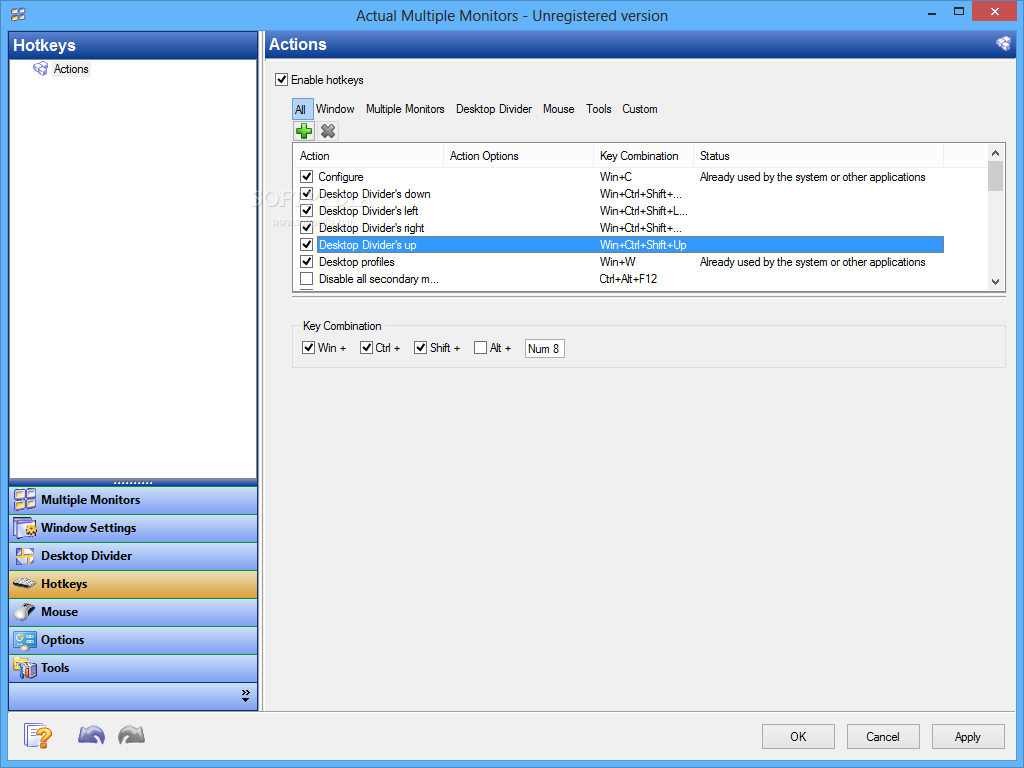Image resolution: width=1024 pixels, height=768 pixels.
Task: Select the Multiple Monitors filter tab
Action: (x=405, y=109)
